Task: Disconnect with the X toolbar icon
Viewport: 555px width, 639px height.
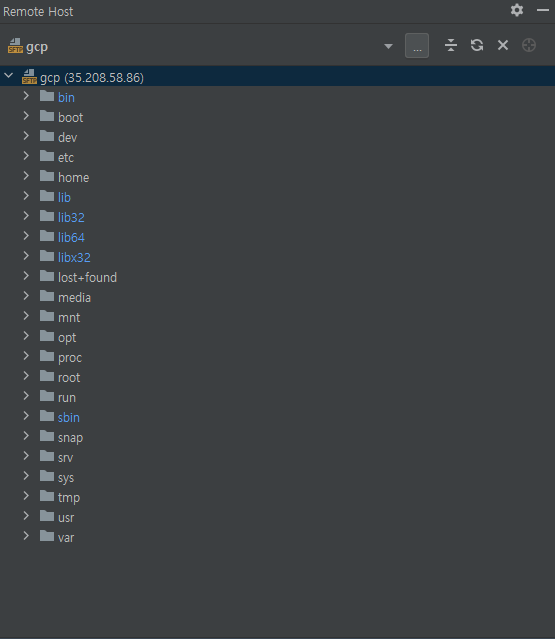Action: click(503, 45)
